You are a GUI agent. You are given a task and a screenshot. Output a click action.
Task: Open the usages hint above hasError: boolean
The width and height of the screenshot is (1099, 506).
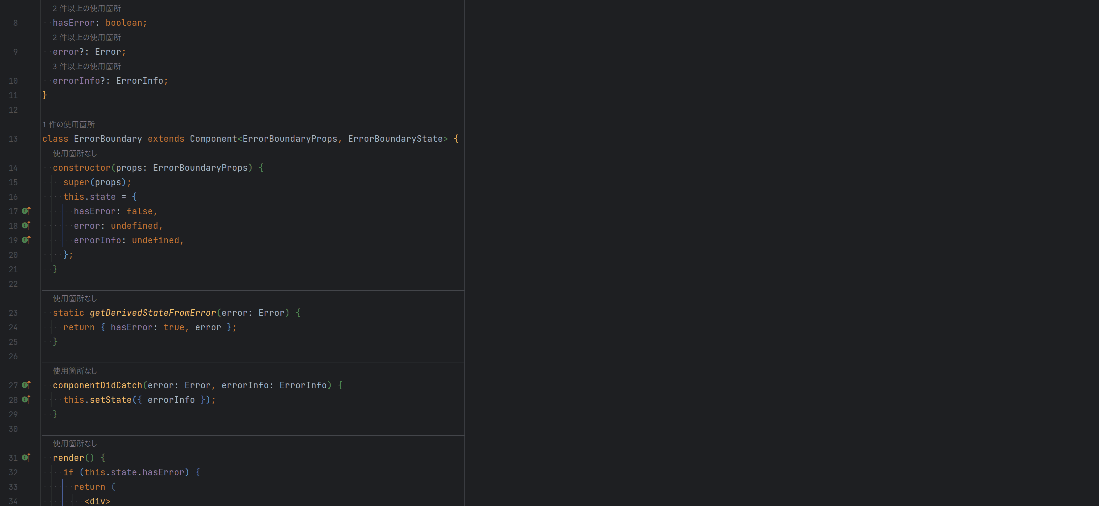(x=87, y=8)
